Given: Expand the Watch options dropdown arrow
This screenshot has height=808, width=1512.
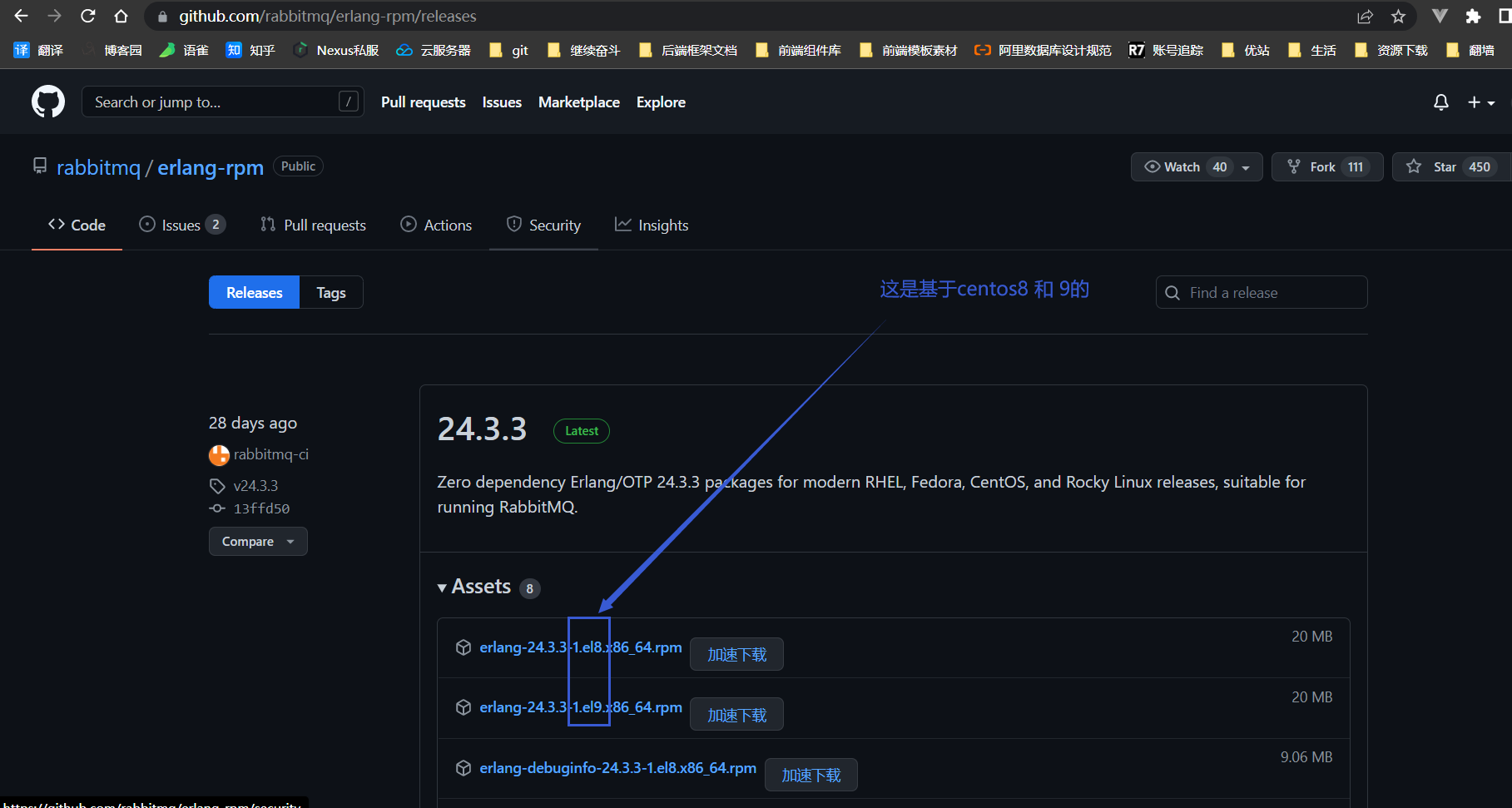Looking at the screenshot, I should 1247,167.
